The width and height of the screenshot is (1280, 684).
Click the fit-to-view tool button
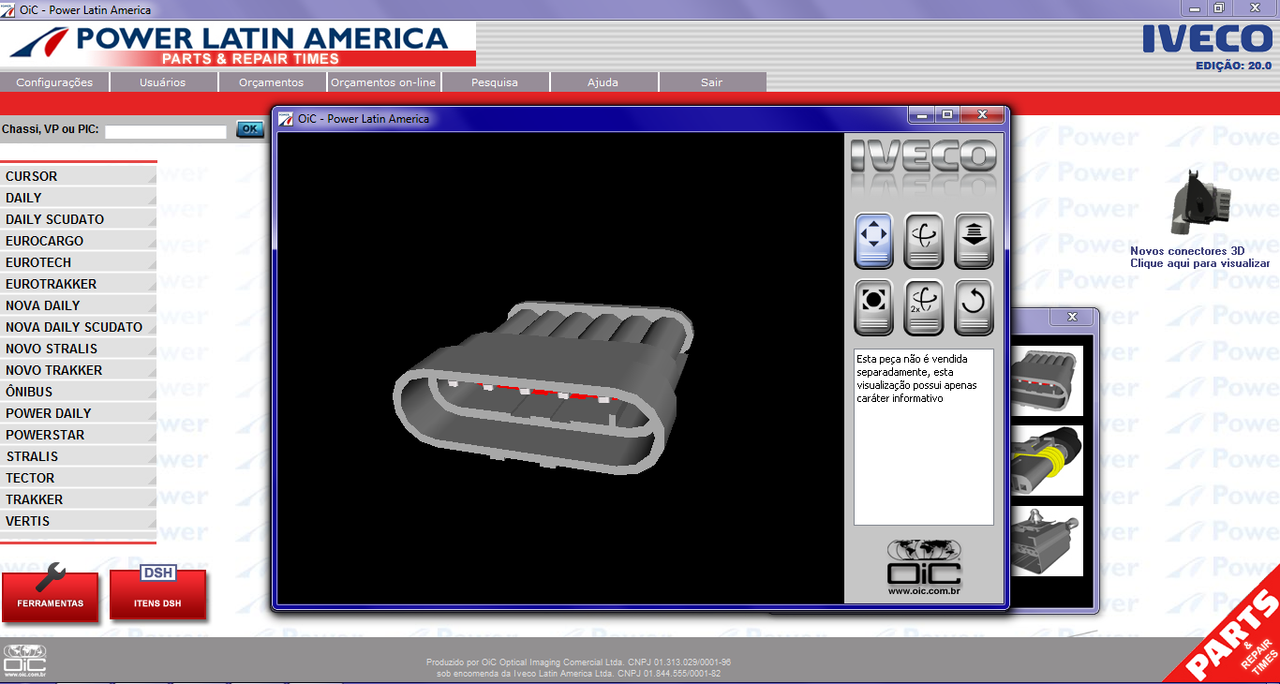tap(874, 307)
